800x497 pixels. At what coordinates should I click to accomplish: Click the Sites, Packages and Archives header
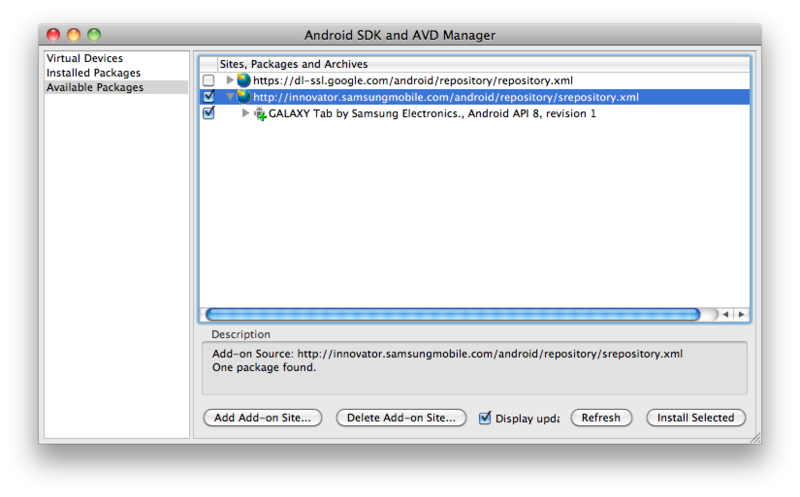(293, 64)
